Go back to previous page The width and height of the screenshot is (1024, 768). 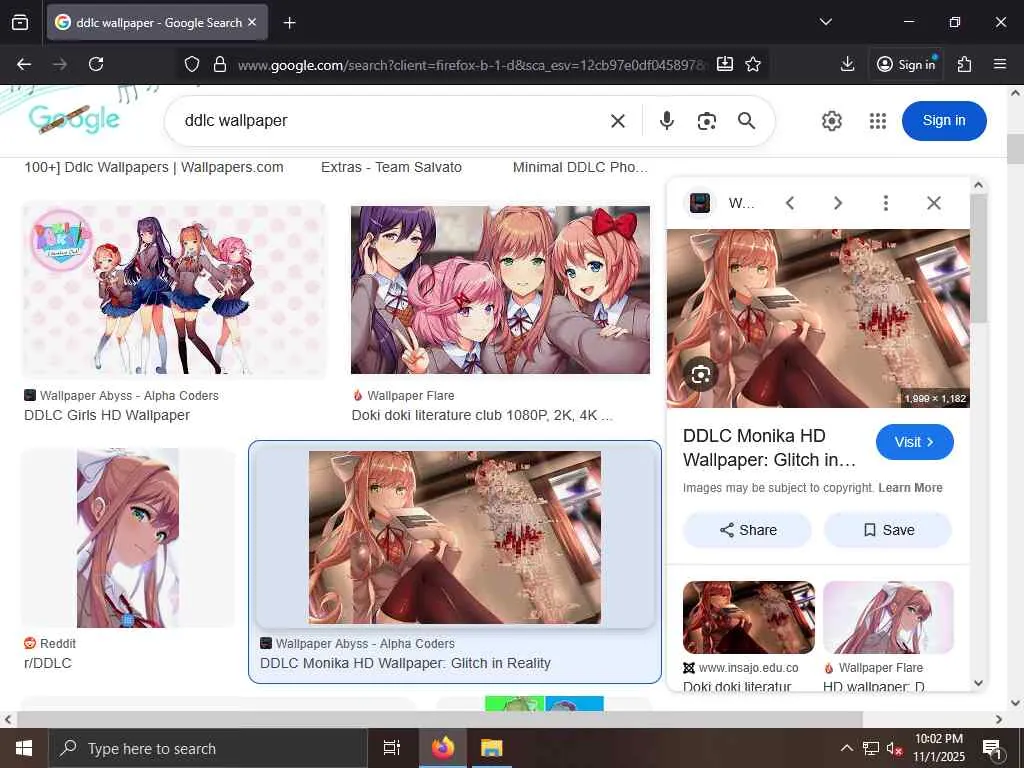click(24, 64)
